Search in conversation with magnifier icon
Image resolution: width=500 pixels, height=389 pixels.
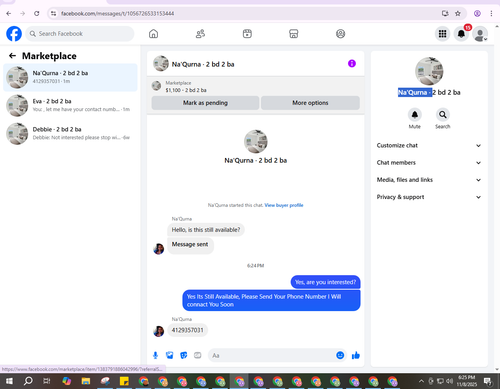[x=443, y=115]
